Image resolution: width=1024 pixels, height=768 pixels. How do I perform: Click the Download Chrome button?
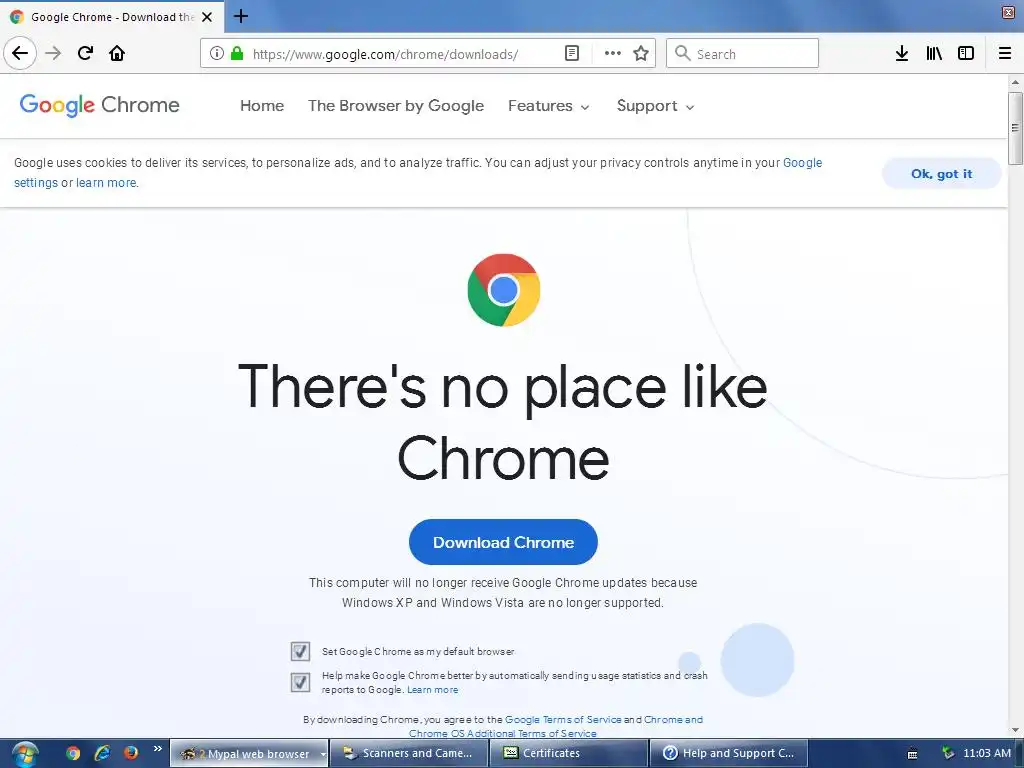tap(503, 542)
